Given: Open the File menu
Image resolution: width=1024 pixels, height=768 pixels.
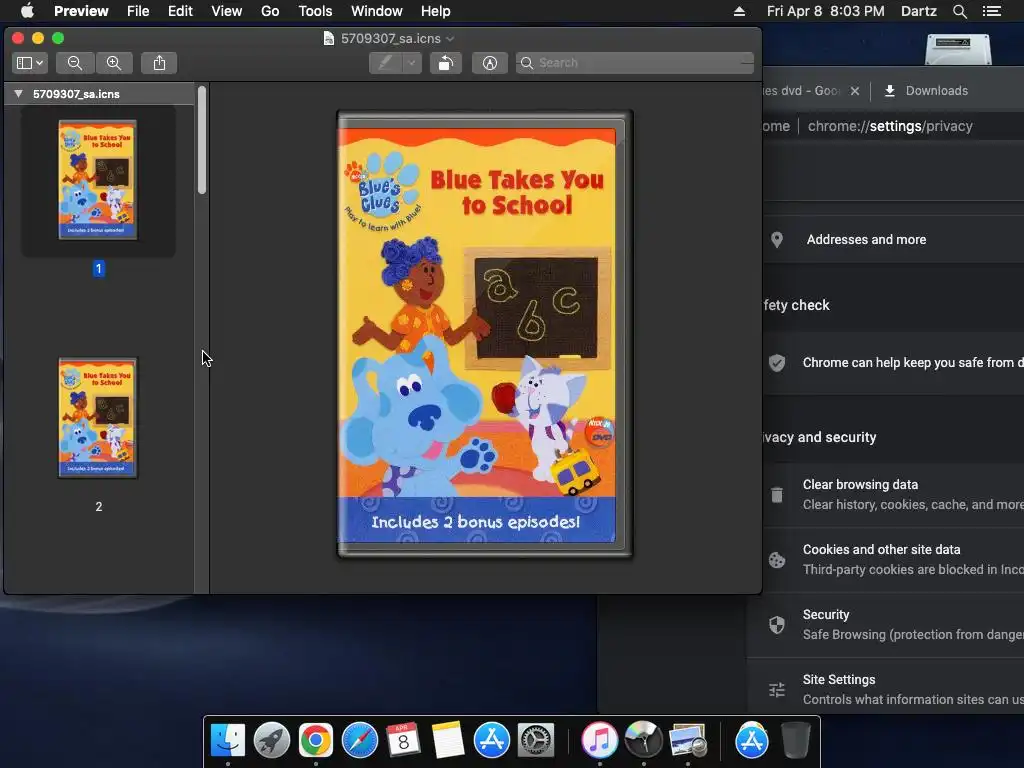Looking at the screenshot, I should point(138,11).
